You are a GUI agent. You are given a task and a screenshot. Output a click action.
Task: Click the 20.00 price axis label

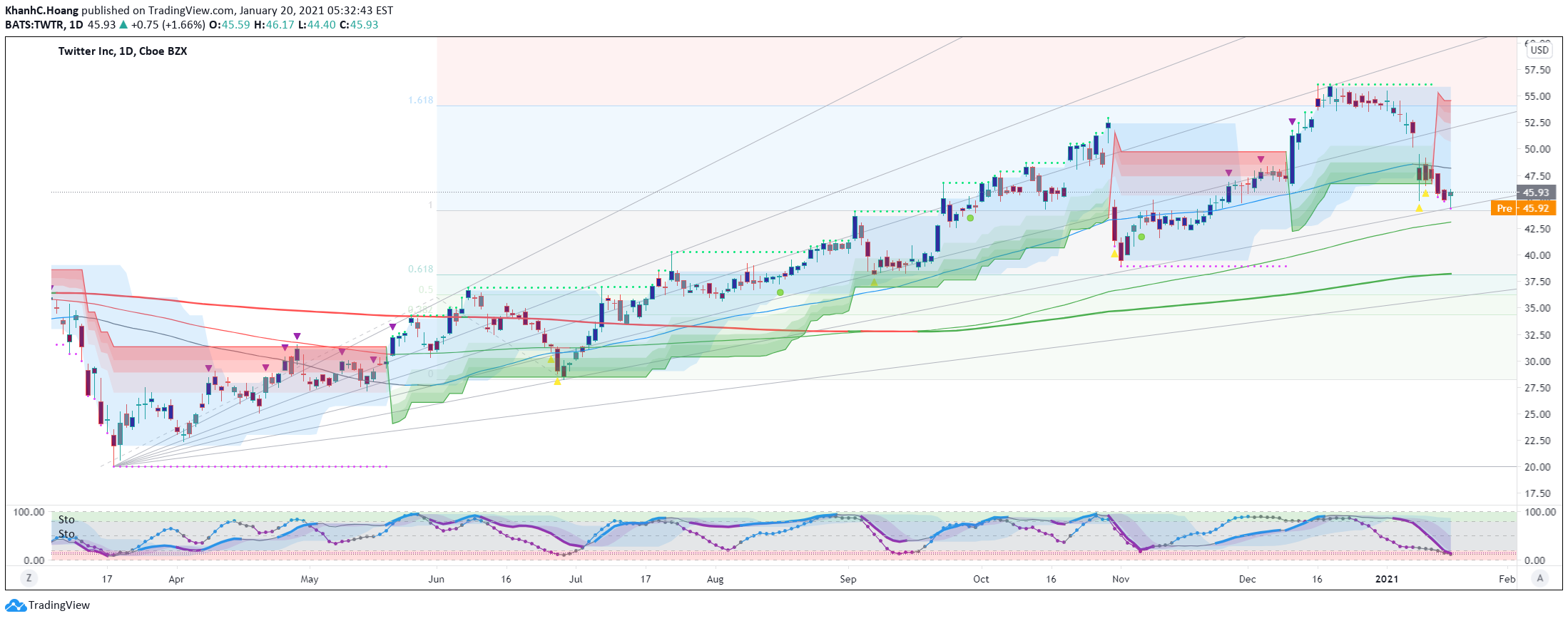[1537, 467]
